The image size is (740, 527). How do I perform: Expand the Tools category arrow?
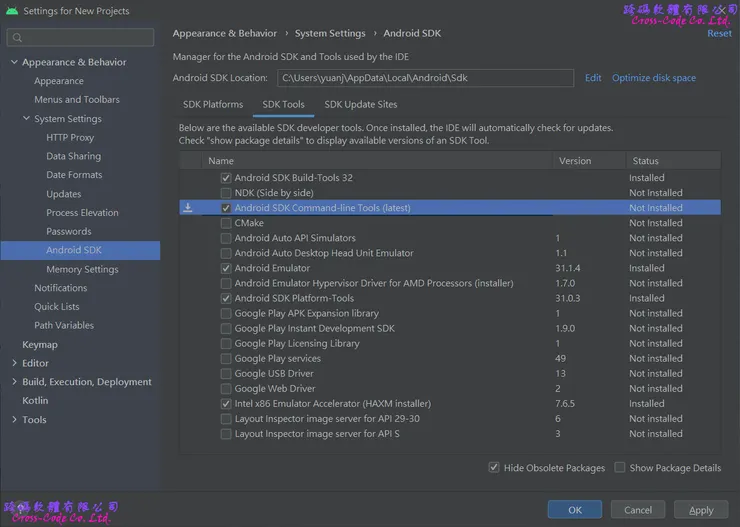[x=14, y=420]
